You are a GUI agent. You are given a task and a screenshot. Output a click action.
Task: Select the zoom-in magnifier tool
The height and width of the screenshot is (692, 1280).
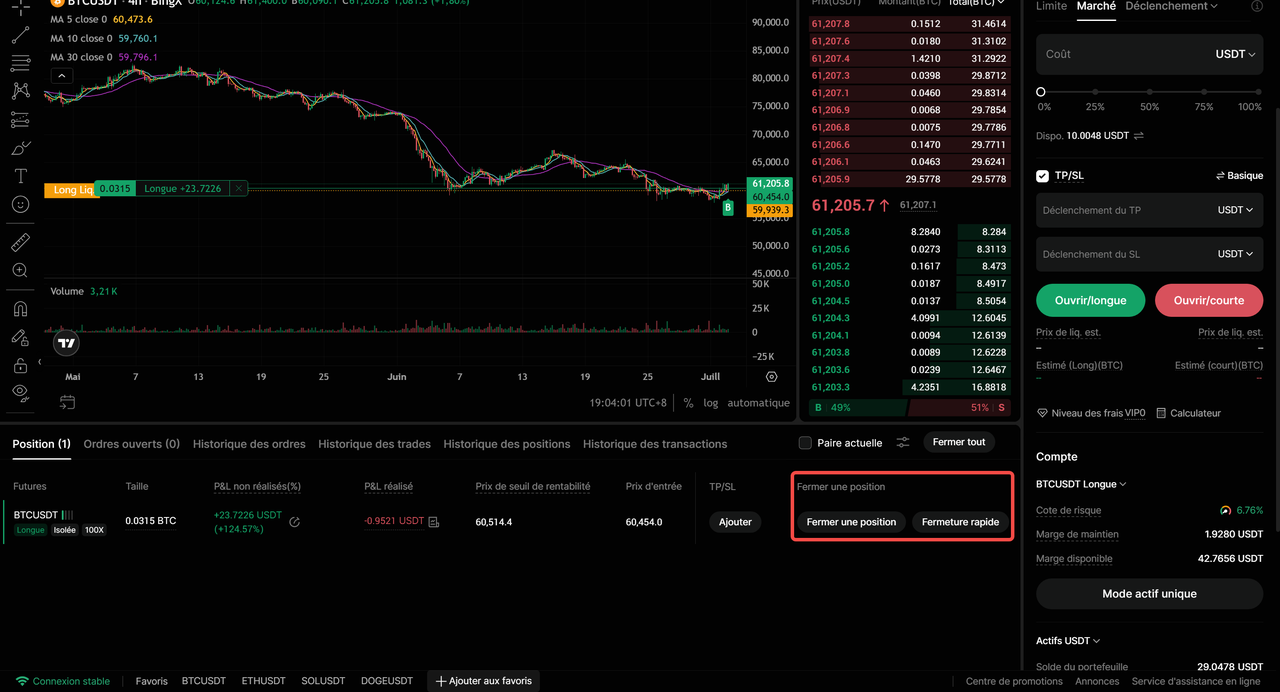pyautogui.click(x=20, y=270)
